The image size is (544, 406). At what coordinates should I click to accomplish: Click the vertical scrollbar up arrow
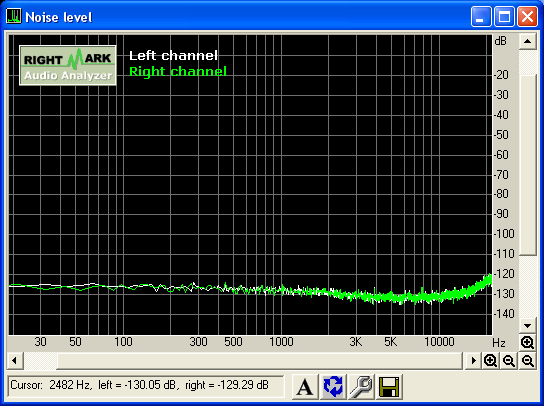pyautogui.click(x=528, y=42)
